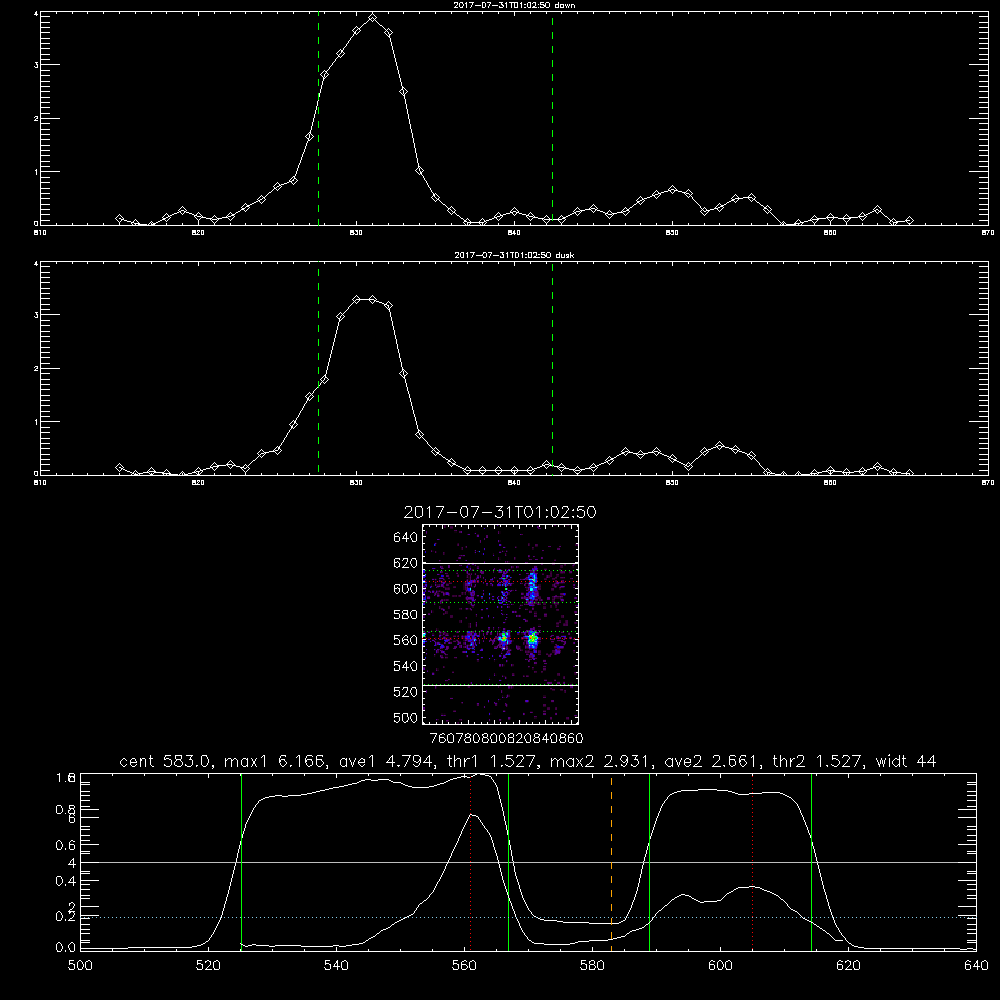This screenshot has width=1000, height=1000.
Task: Click the y-axis label 620 beside spectral image
Action: [406, 563]
